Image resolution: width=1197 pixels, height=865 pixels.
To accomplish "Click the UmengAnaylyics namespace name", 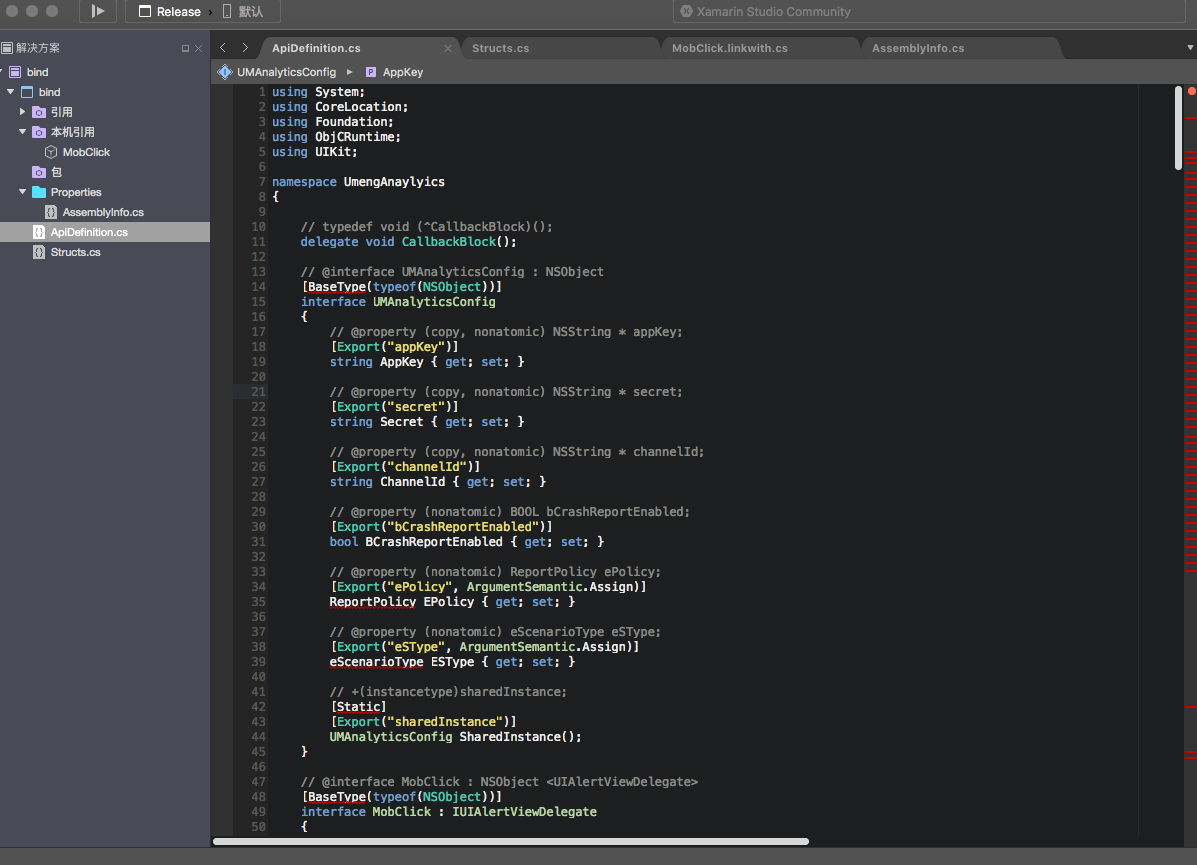I will point(394,182).
